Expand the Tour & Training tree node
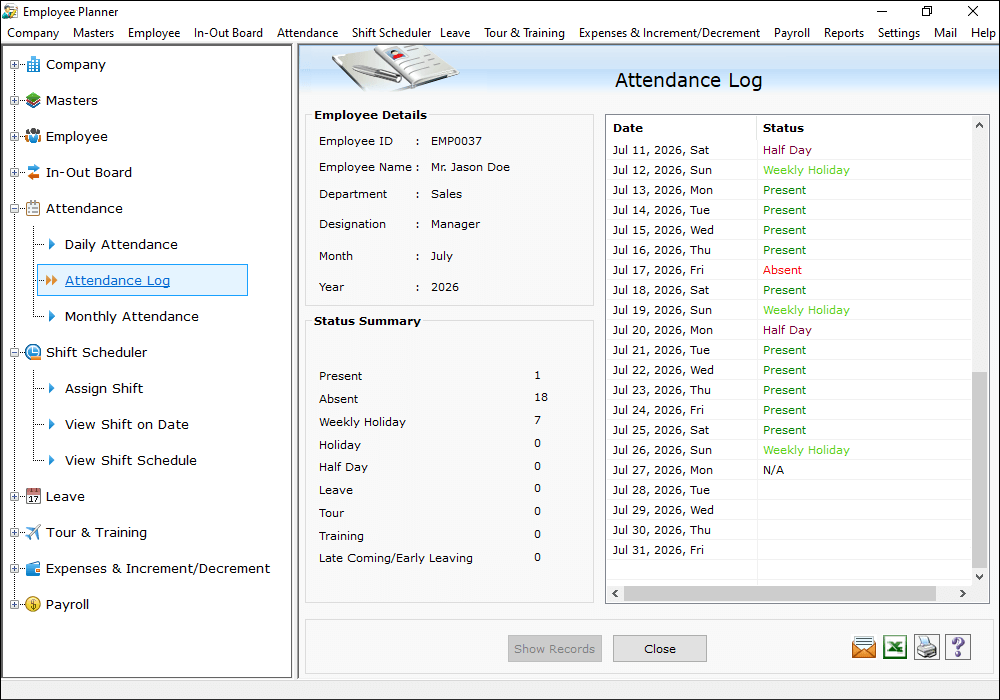Image resolution: width=1000 pixels, height=700 pixels. point(14,532)
